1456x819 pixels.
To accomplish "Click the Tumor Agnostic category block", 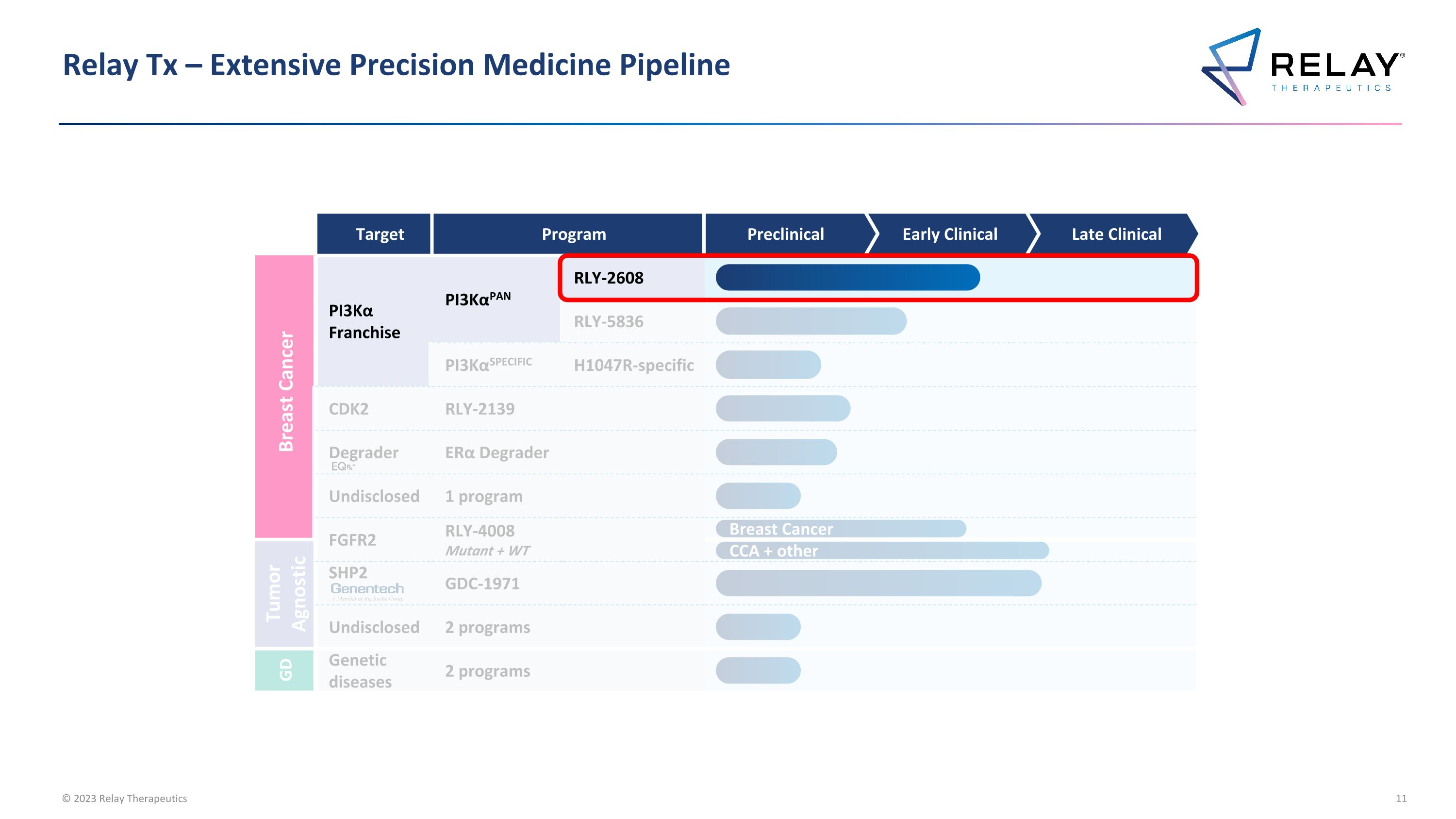I will click(284, 593).
